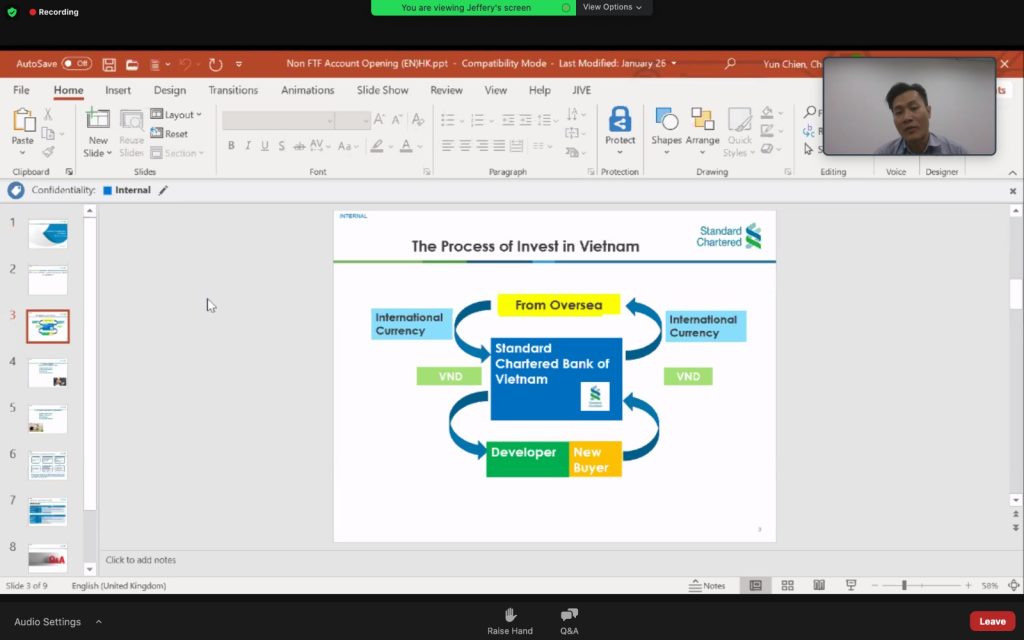Click the Text Highlight Color button

click(377, 146)
